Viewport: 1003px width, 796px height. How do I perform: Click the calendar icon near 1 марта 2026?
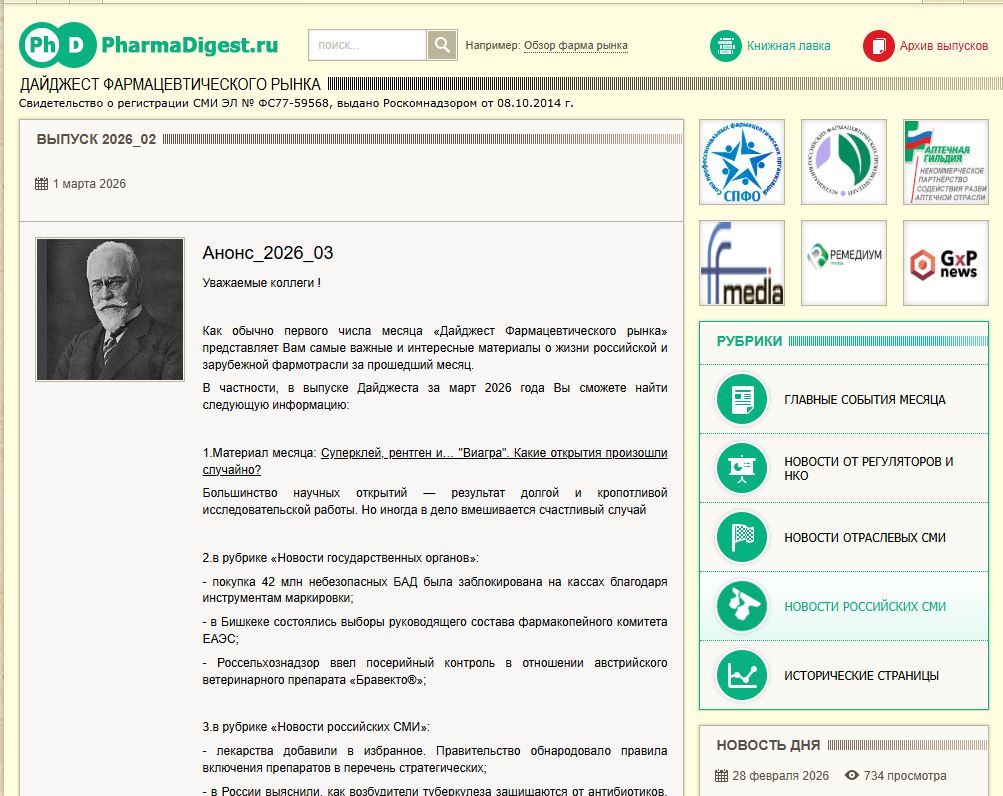(x=41, y=183)
